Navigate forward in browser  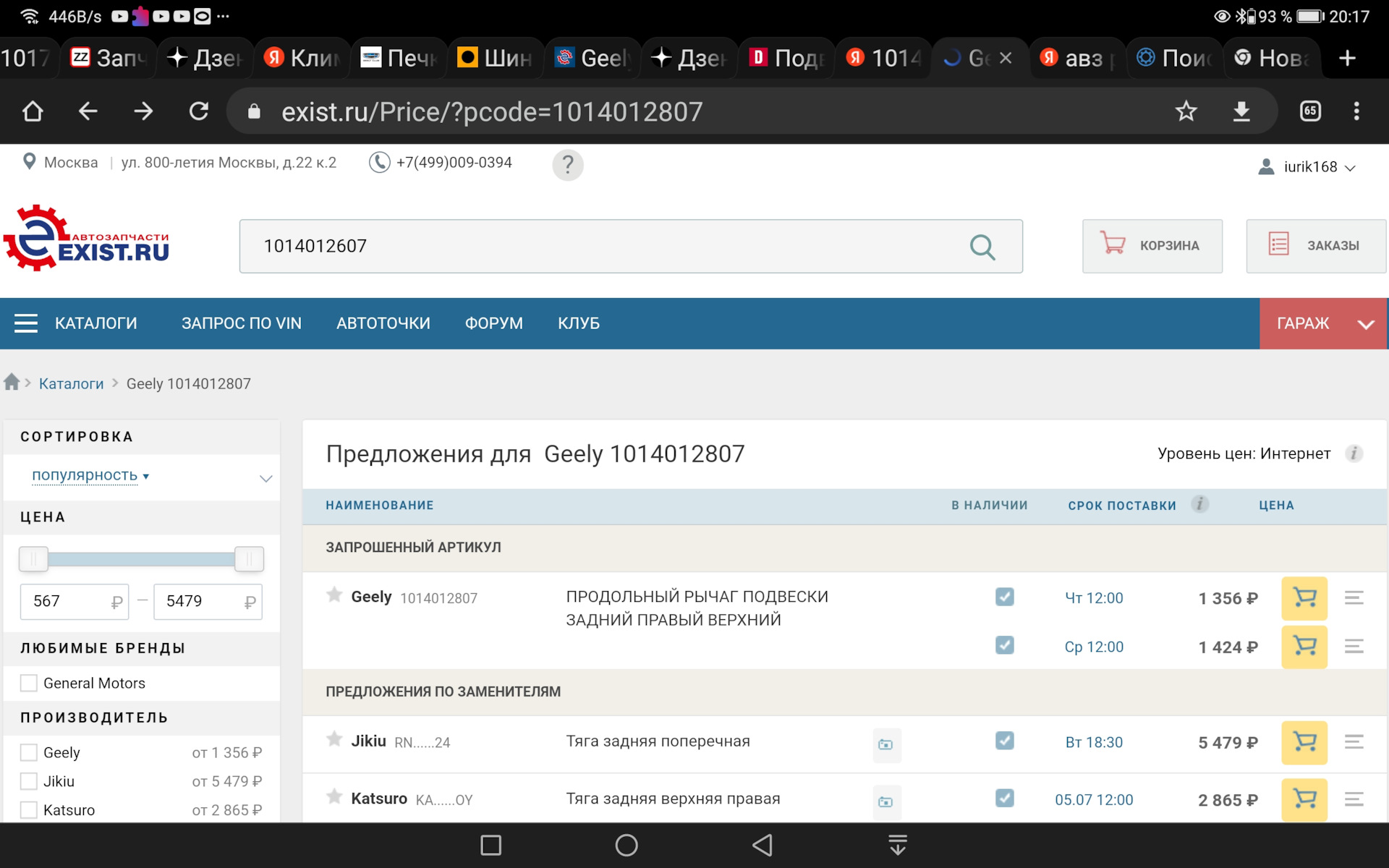point(143,111)
